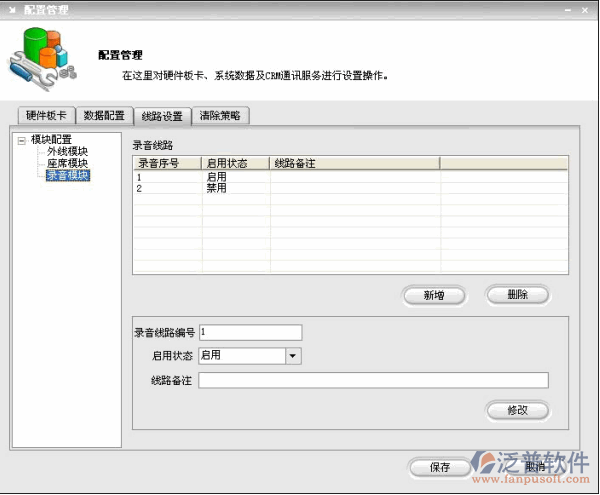Select 外线模块 in the module tree
This screenshot has height=495, width=600.
point(67,151)
